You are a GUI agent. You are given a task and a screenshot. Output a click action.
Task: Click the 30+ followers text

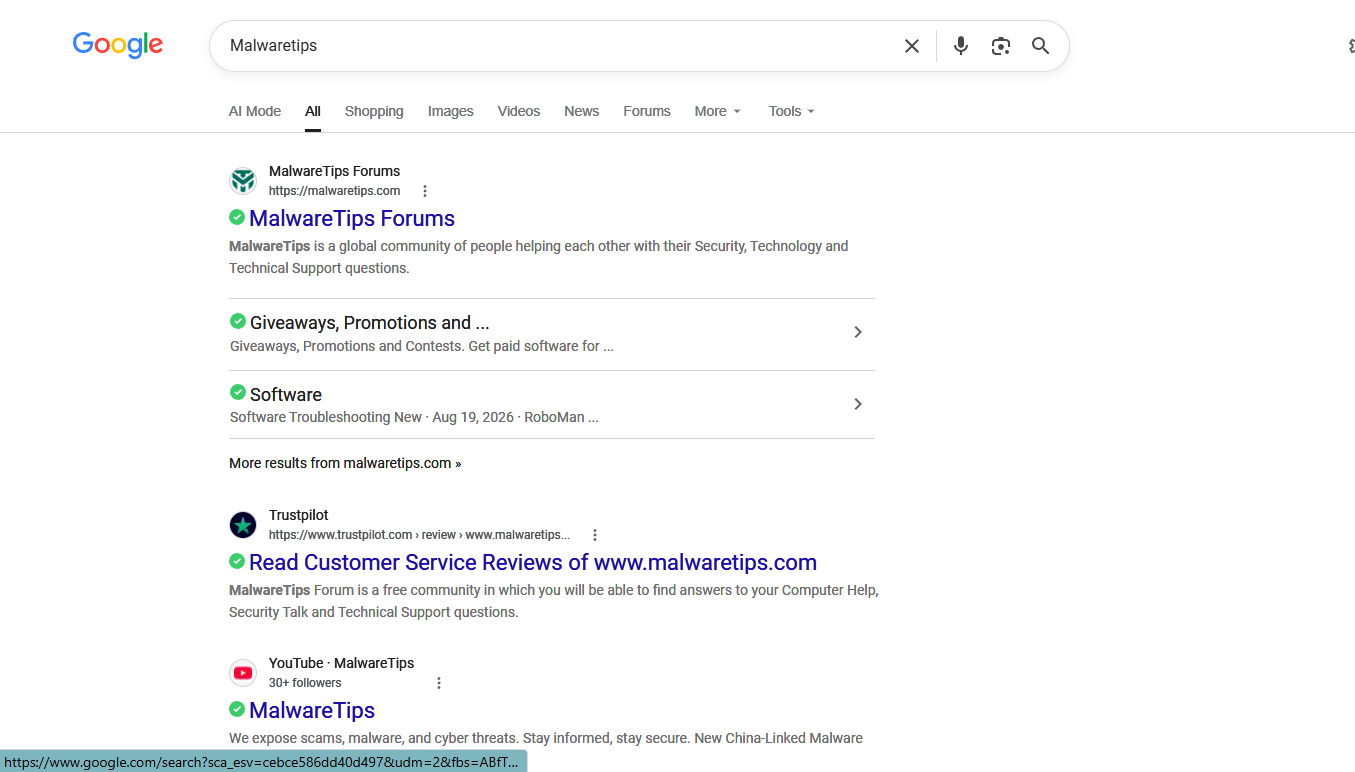(305, 683)
